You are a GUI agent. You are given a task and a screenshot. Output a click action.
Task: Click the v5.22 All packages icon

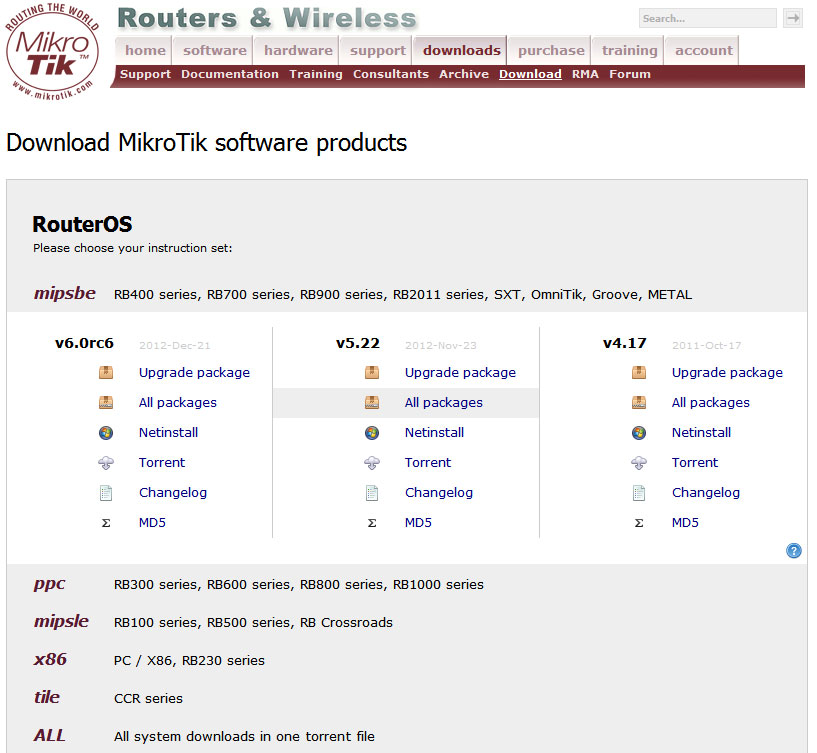click(x=372, y=403)
